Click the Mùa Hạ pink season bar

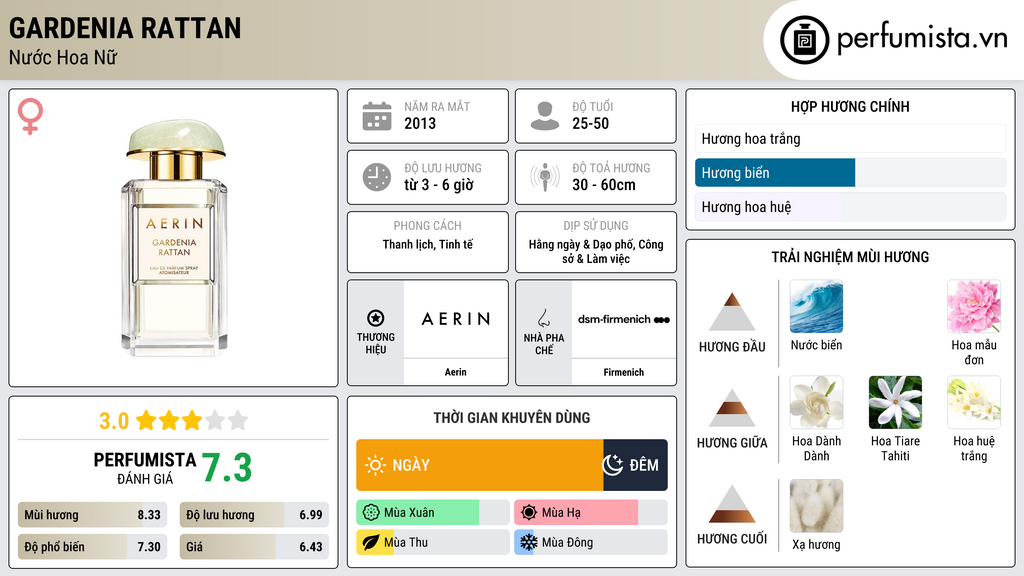point(576,513)
